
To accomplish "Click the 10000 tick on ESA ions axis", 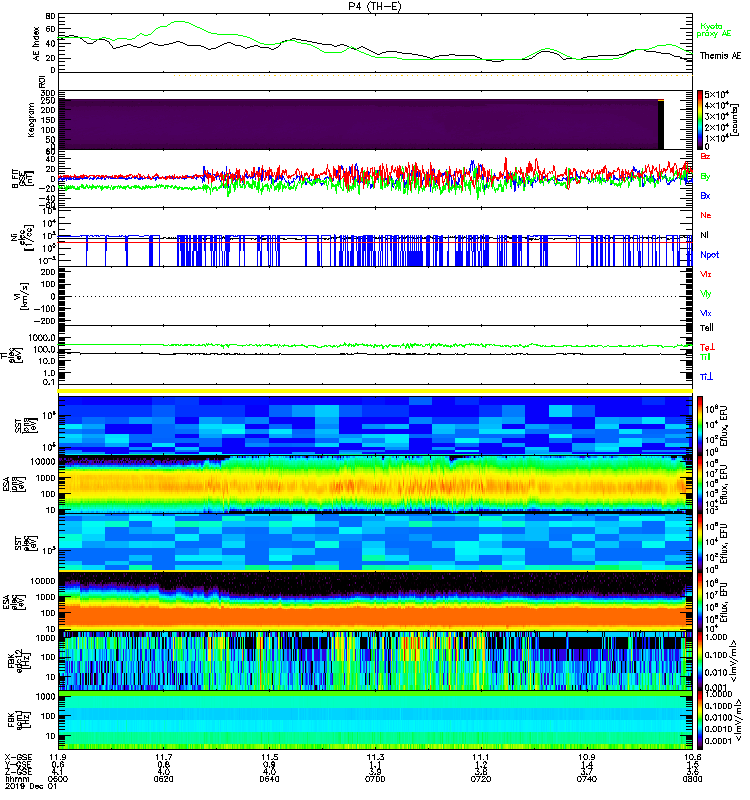I will (41, 462).
